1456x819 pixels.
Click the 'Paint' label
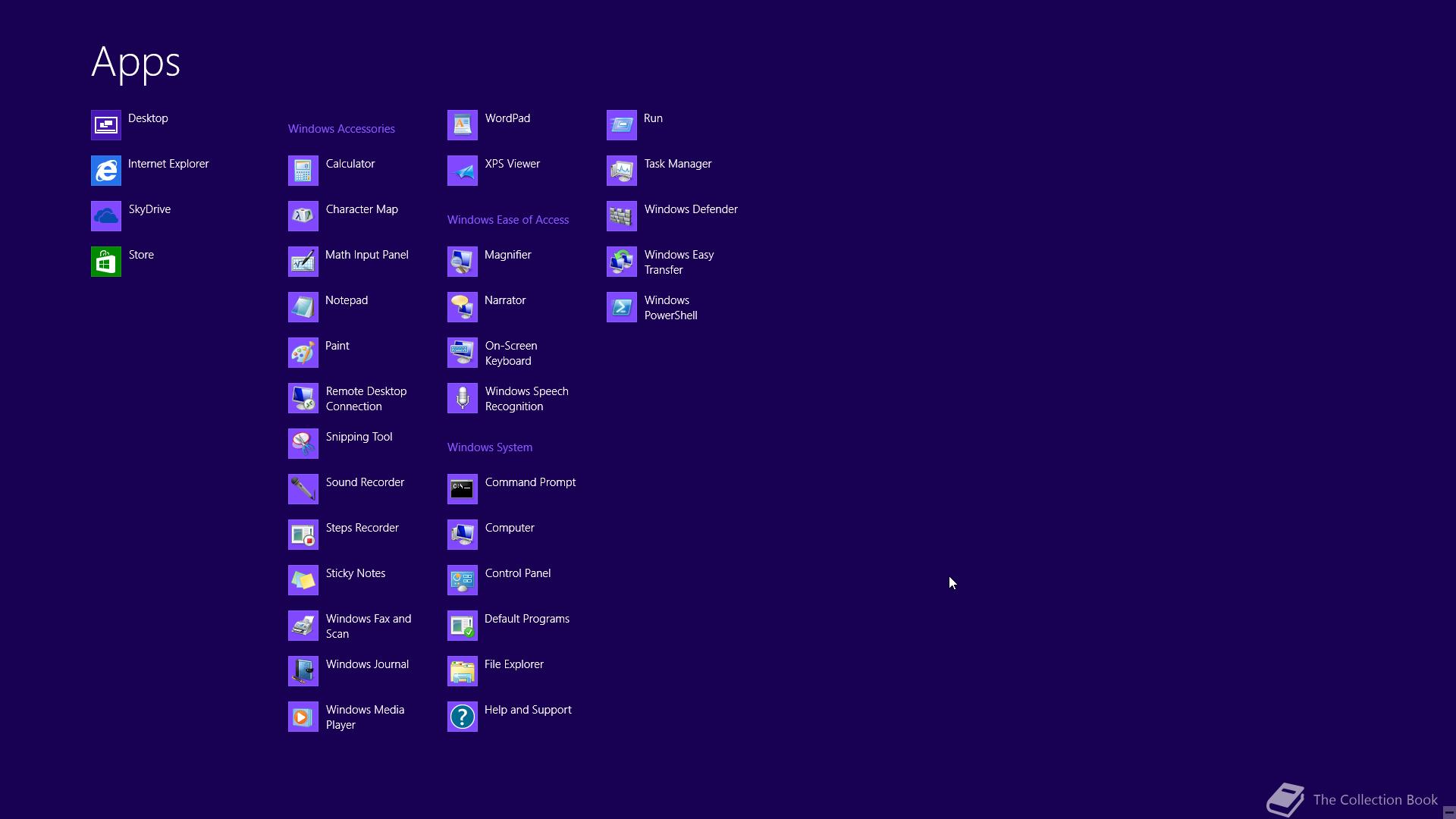[x=337, y=346]
